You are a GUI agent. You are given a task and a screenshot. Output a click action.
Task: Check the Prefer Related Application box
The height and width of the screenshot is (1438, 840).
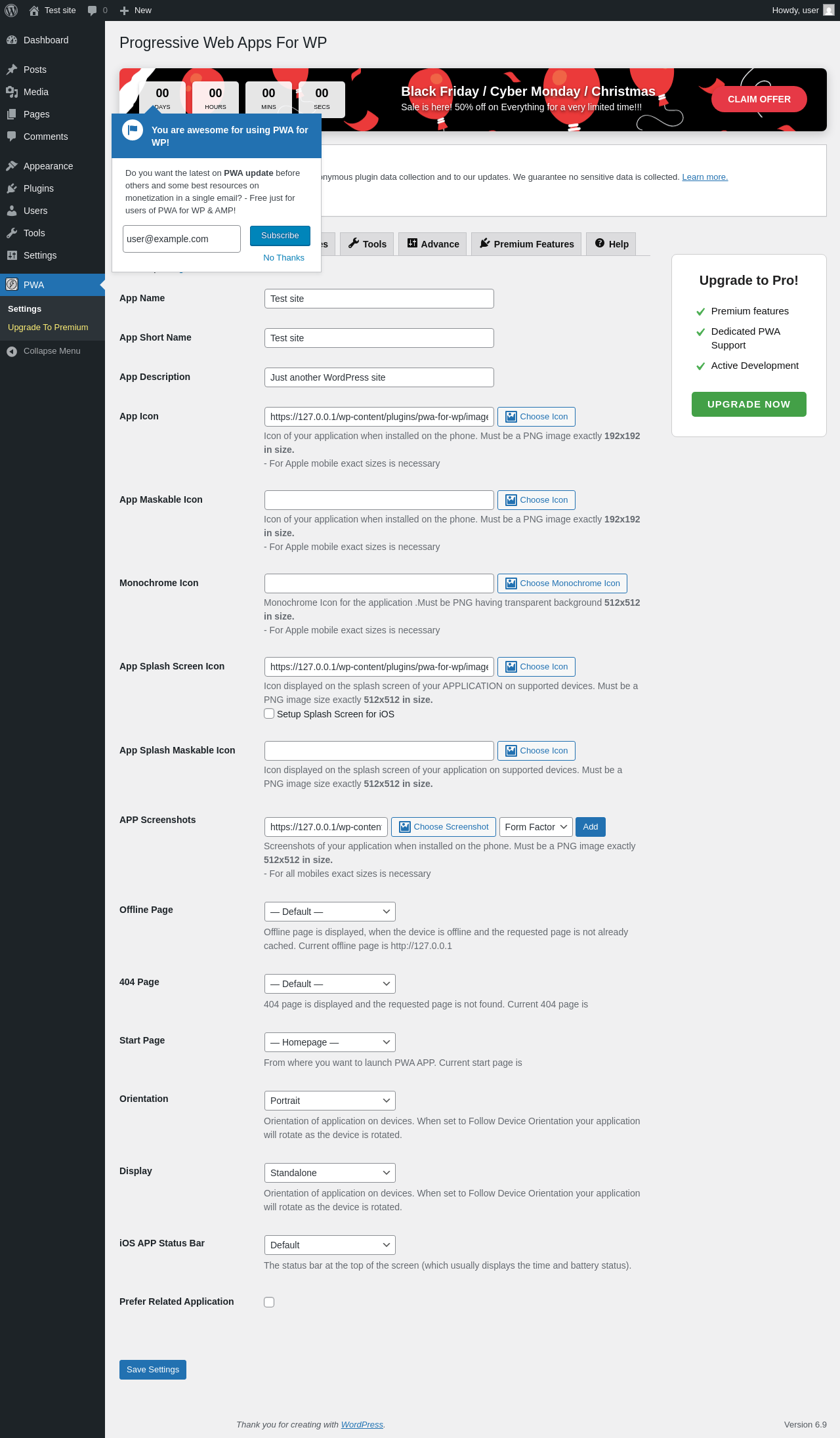(x=269, y=1302)
